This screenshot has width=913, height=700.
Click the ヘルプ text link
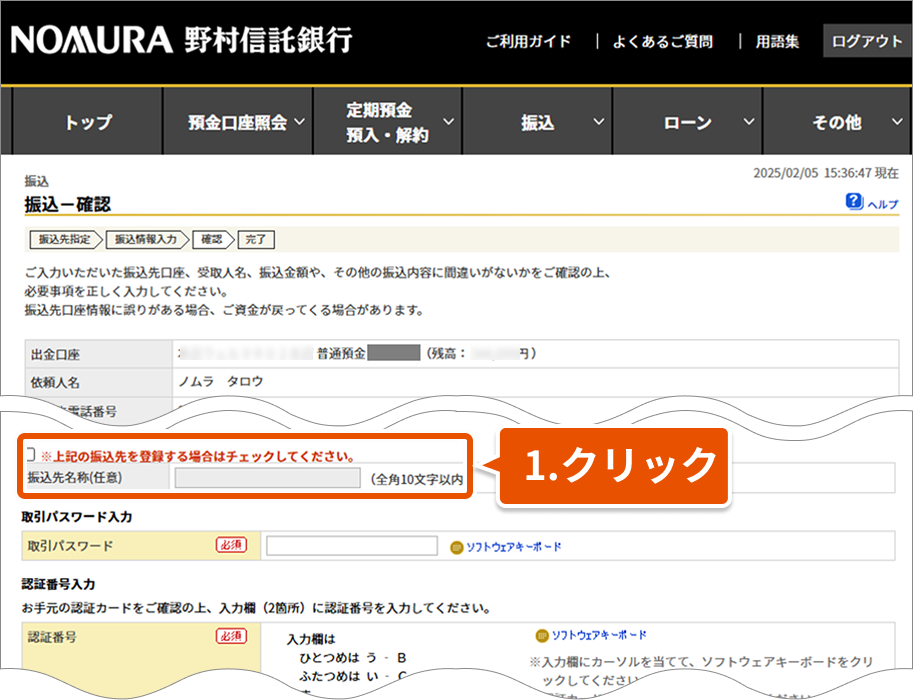[882, 204]
